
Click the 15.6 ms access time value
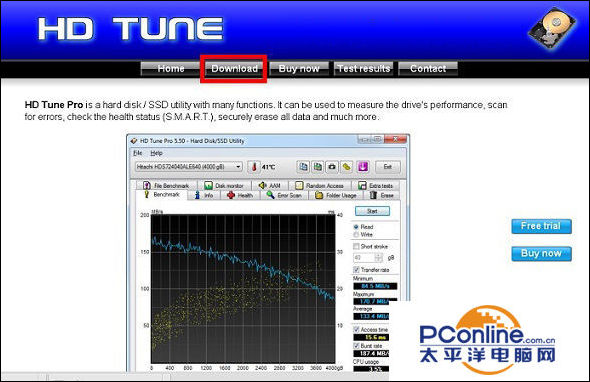(x=371, y=337)
